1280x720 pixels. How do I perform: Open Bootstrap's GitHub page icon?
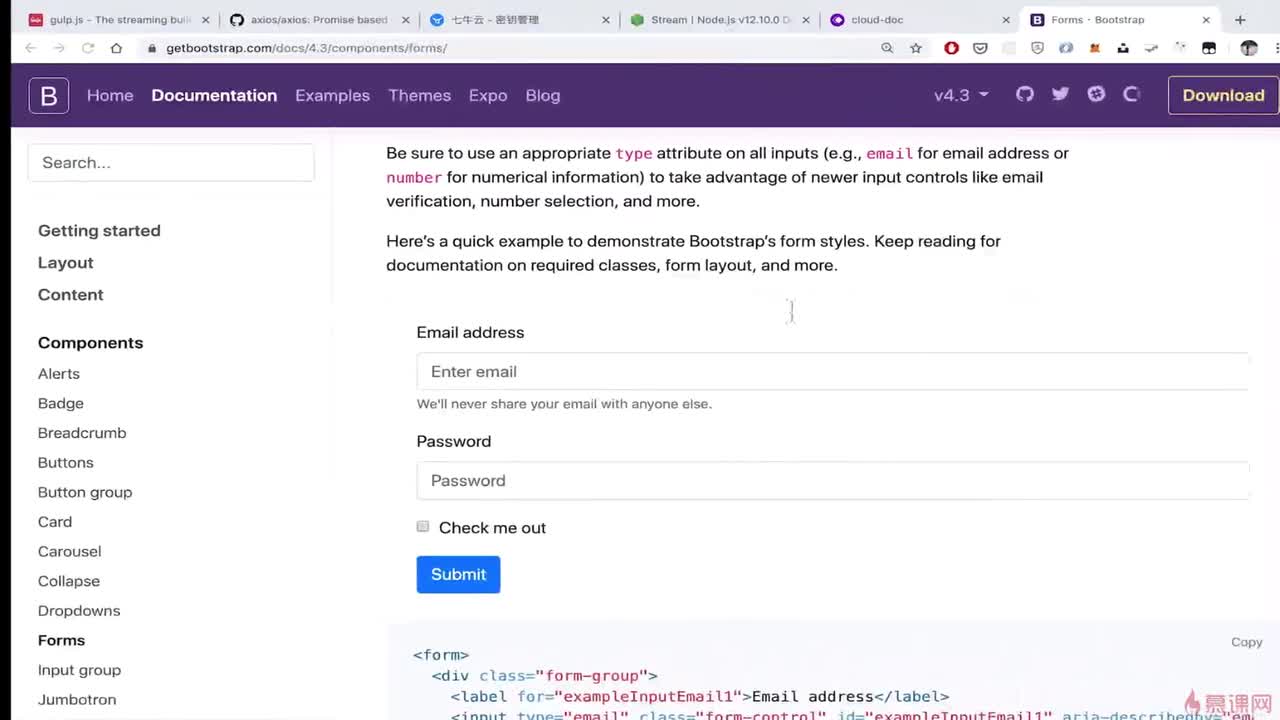(1025, 94)
